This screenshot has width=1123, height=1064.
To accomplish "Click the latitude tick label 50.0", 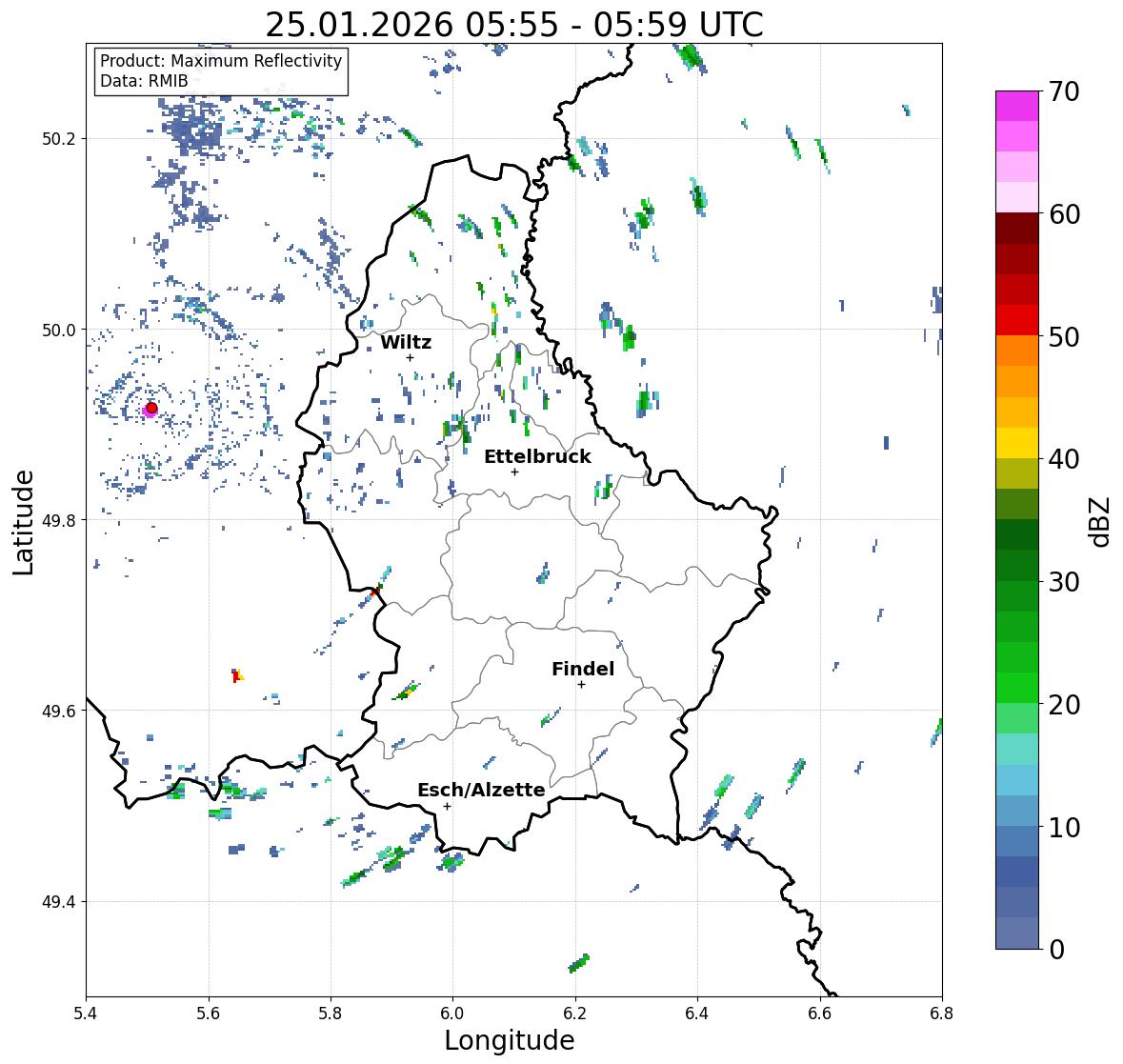I will point(59,331).
